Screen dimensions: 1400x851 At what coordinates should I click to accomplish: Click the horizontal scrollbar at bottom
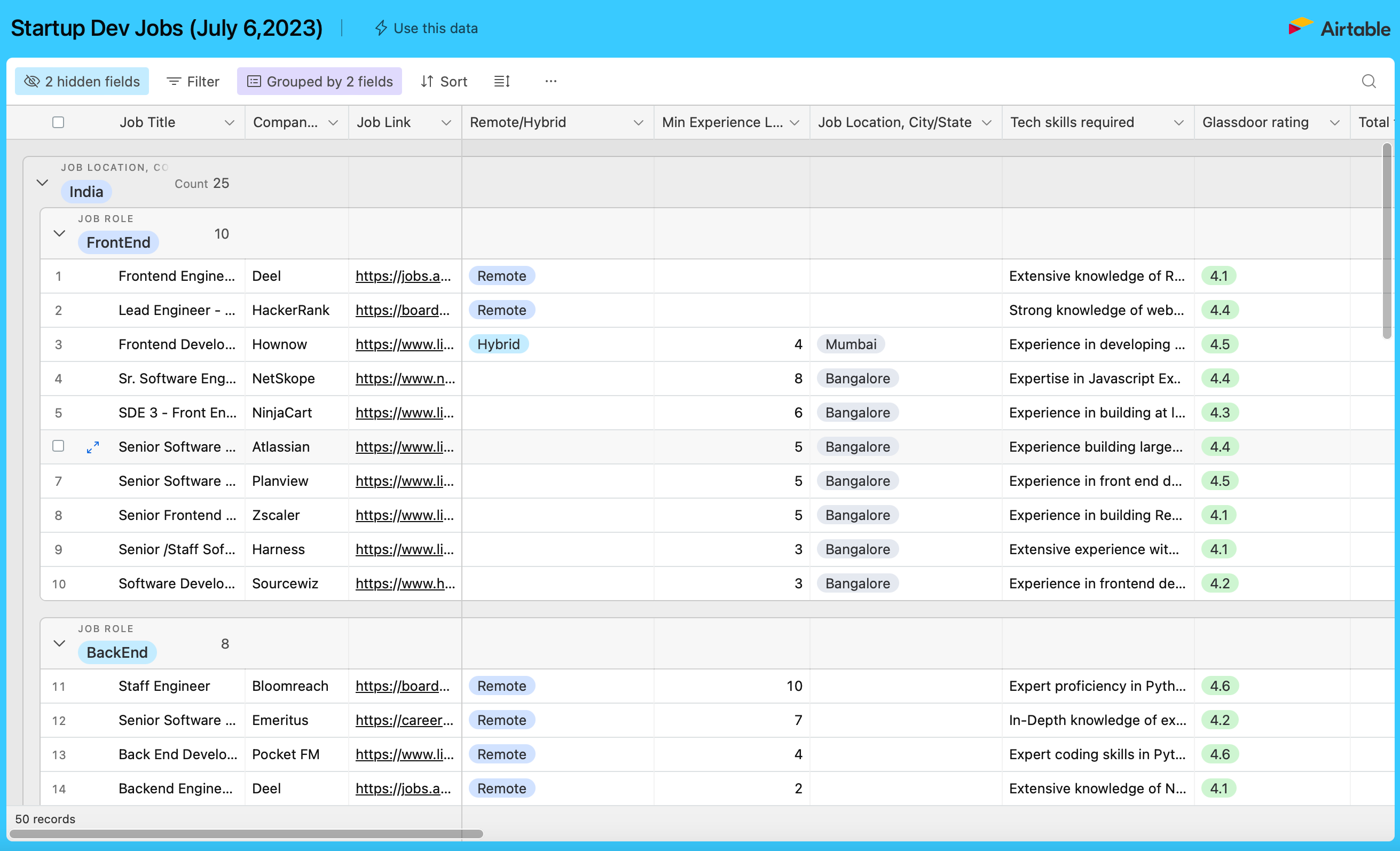(246, 833)
